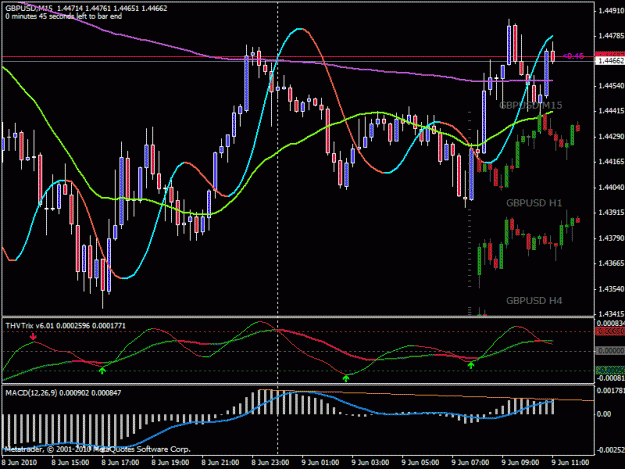The image size is (625, 469).
Task: Click the MACD scale value 0.001781
Action: [x=610, y=391]
